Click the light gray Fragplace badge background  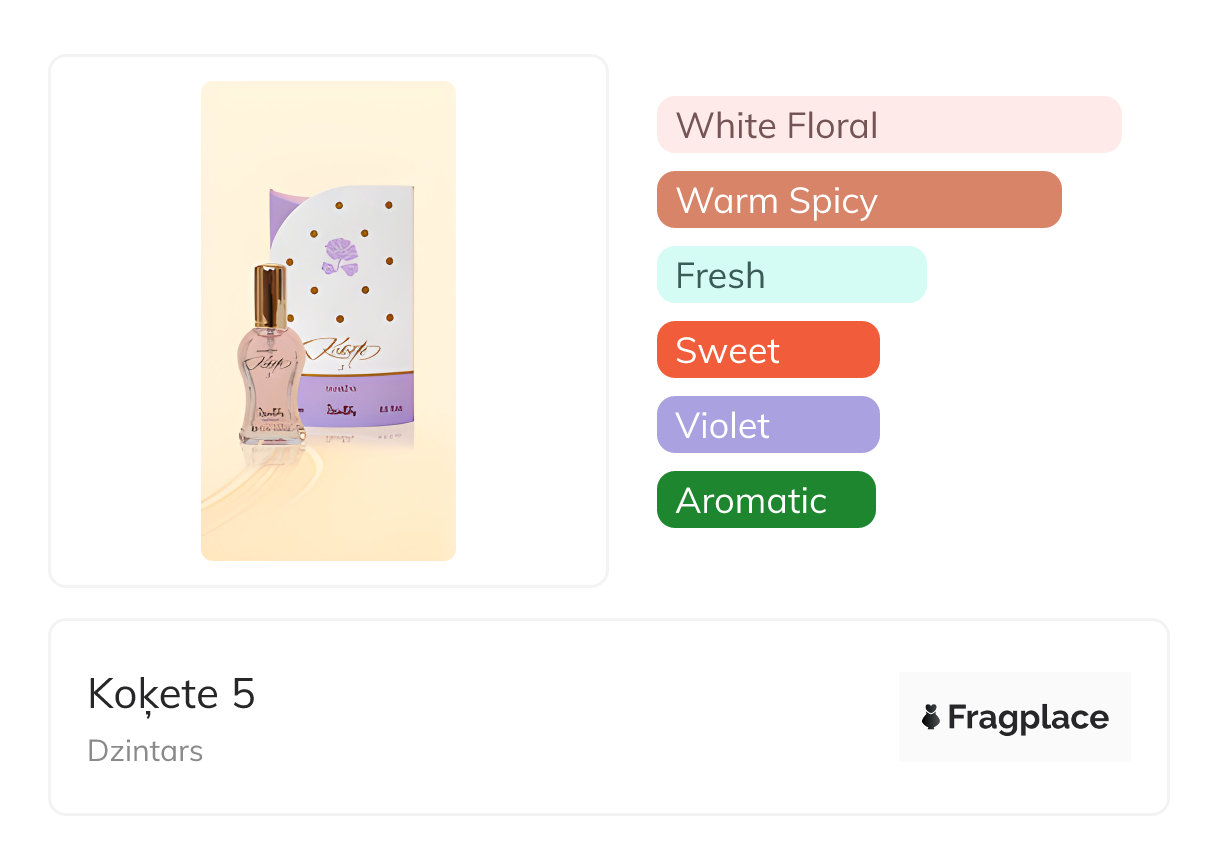[1014, 688]
